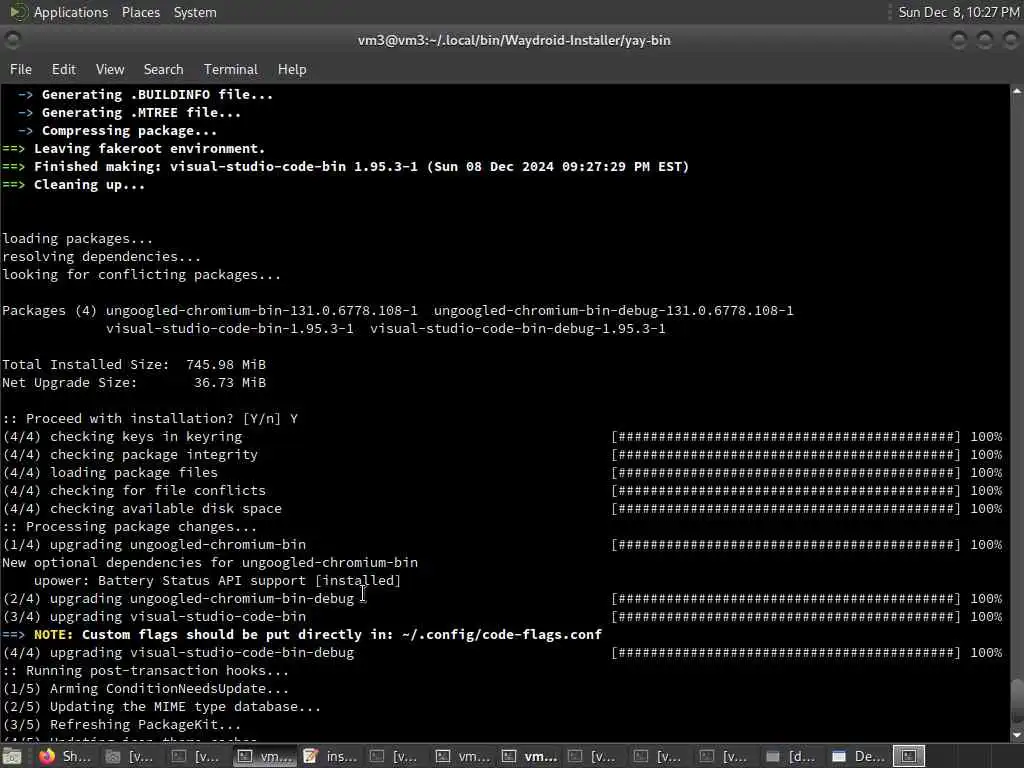Screen dimensions: 1024x768
Task: Click the distro logo icon beside Applications
Action: (18, 12)
